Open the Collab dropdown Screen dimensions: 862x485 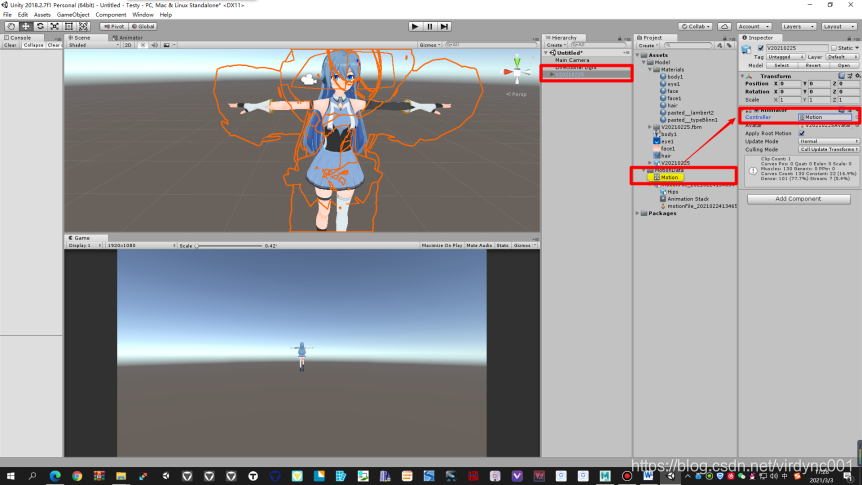(x=695, y=26)
